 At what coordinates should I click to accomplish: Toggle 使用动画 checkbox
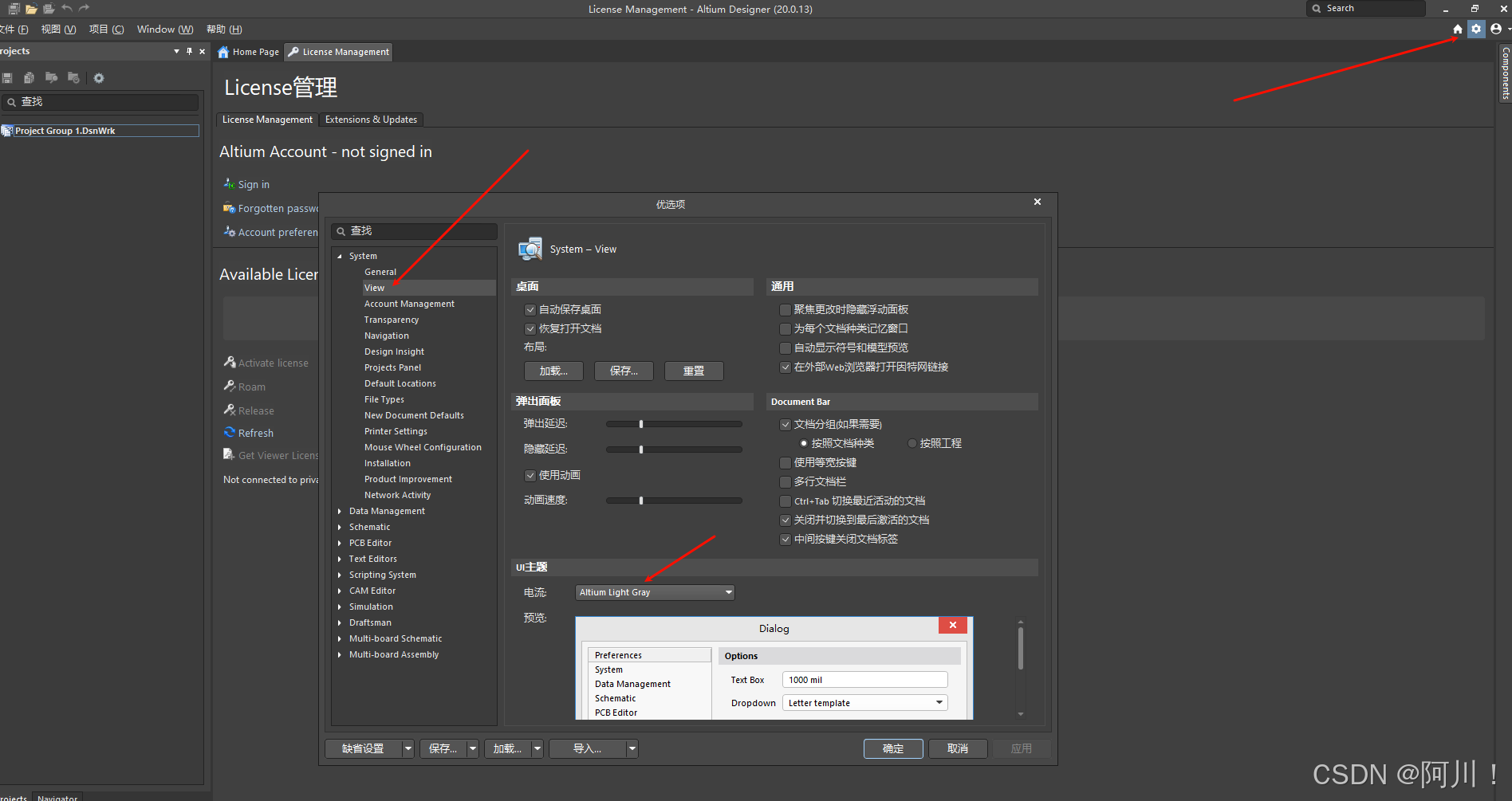[530, 476]
